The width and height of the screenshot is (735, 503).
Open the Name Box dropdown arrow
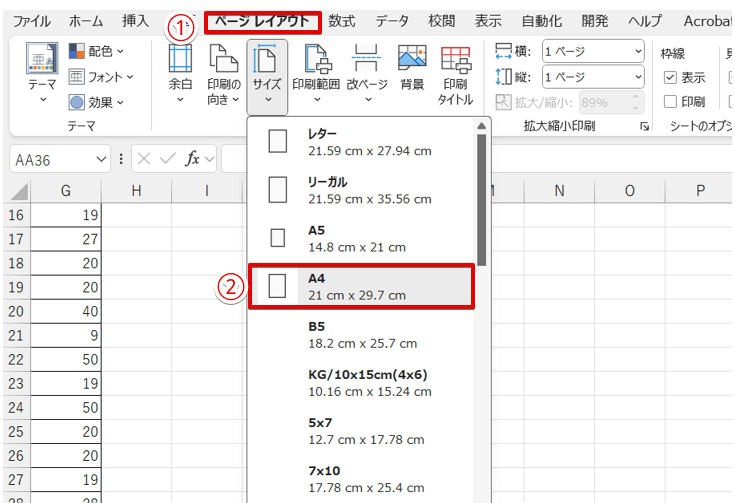[x=101, y=160]
